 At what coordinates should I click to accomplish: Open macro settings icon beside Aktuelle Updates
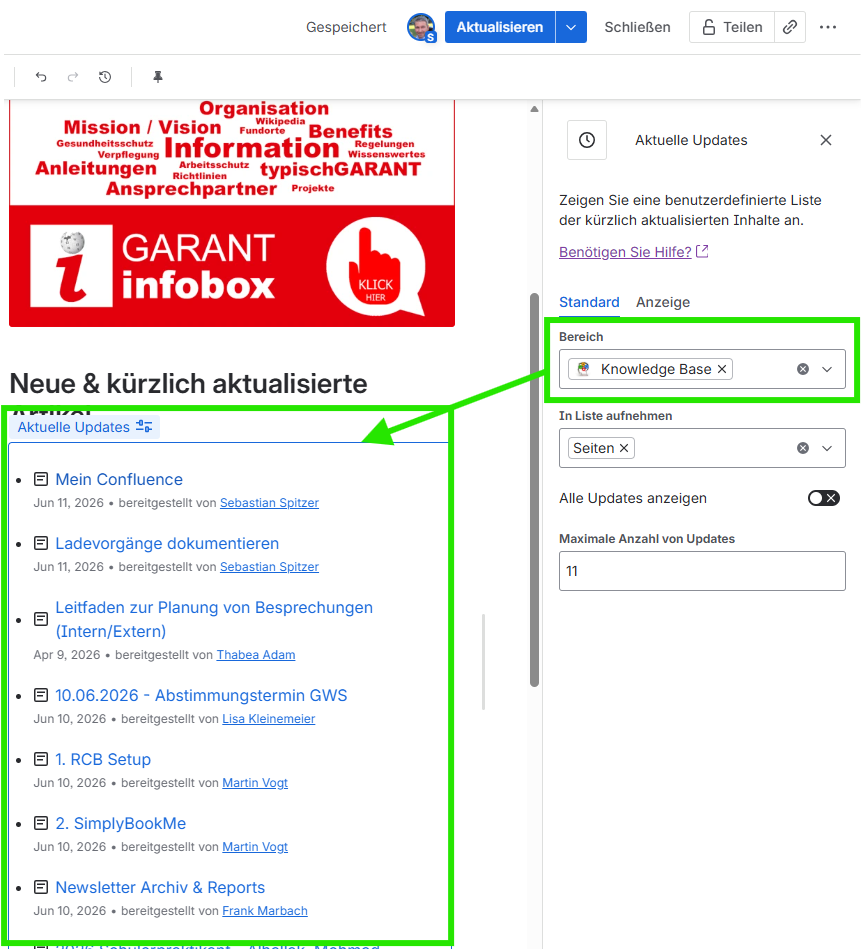tap(144, 427)
